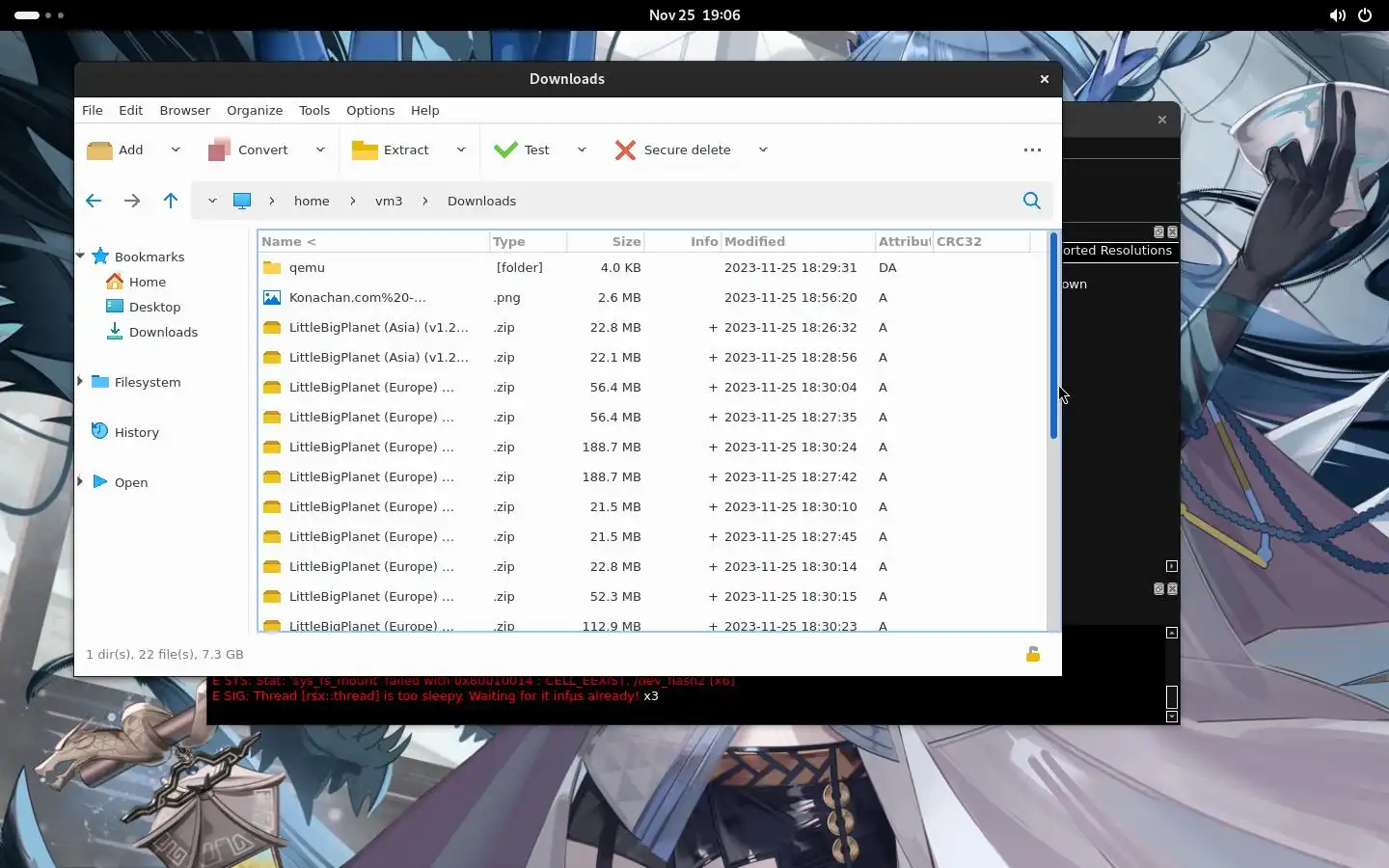Close the background window behind Downloads
The height and width of the screenshot is (868, 1389).
(x=1162, y=120)
